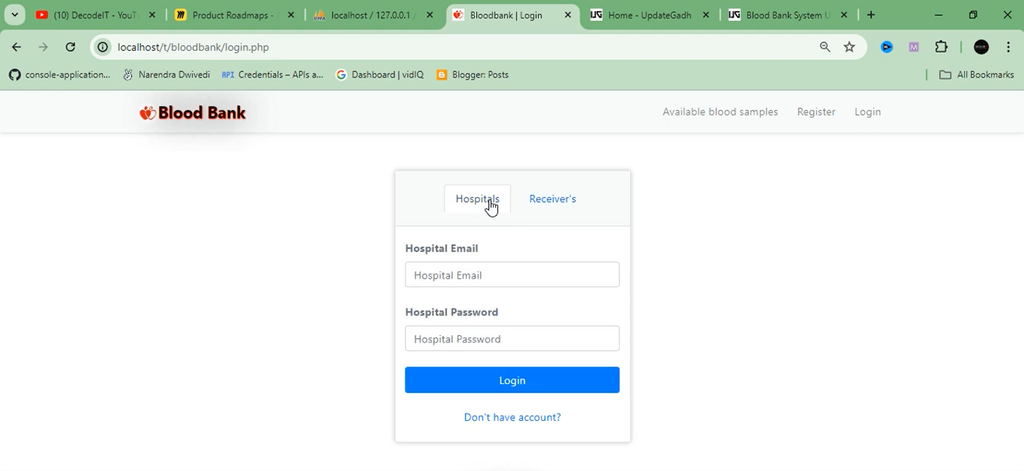Open a new browser tab
The height and width of the screenshot is (471, 1024).
click(x=871, y=15)
